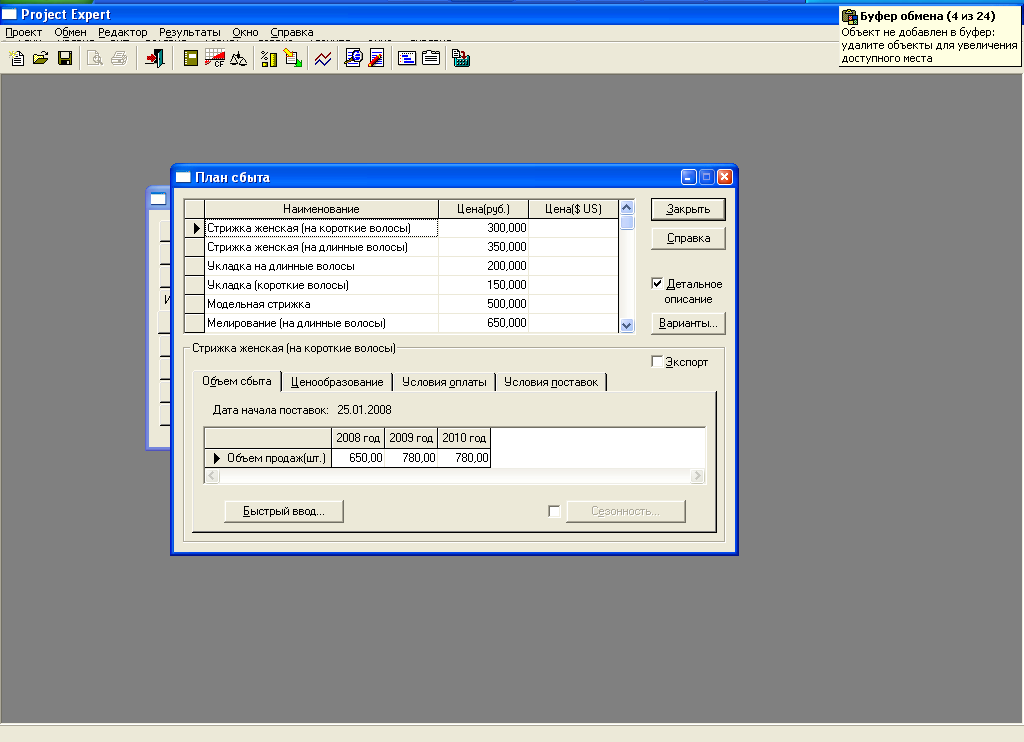
Task: Switch to the Ценообразование tab
Action: point(337,382)
